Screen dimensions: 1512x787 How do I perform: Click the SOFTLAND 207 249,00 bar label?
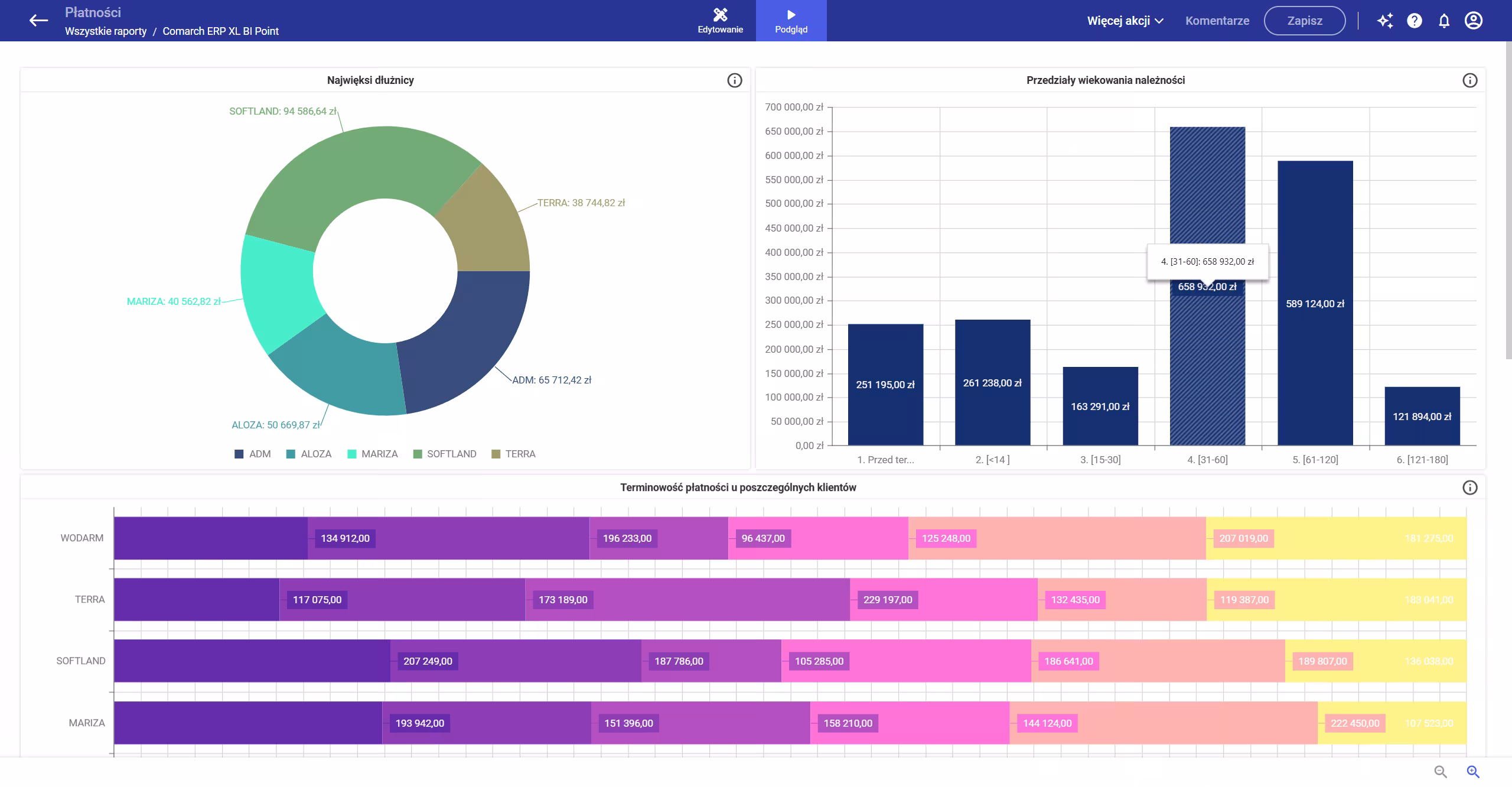428,661
